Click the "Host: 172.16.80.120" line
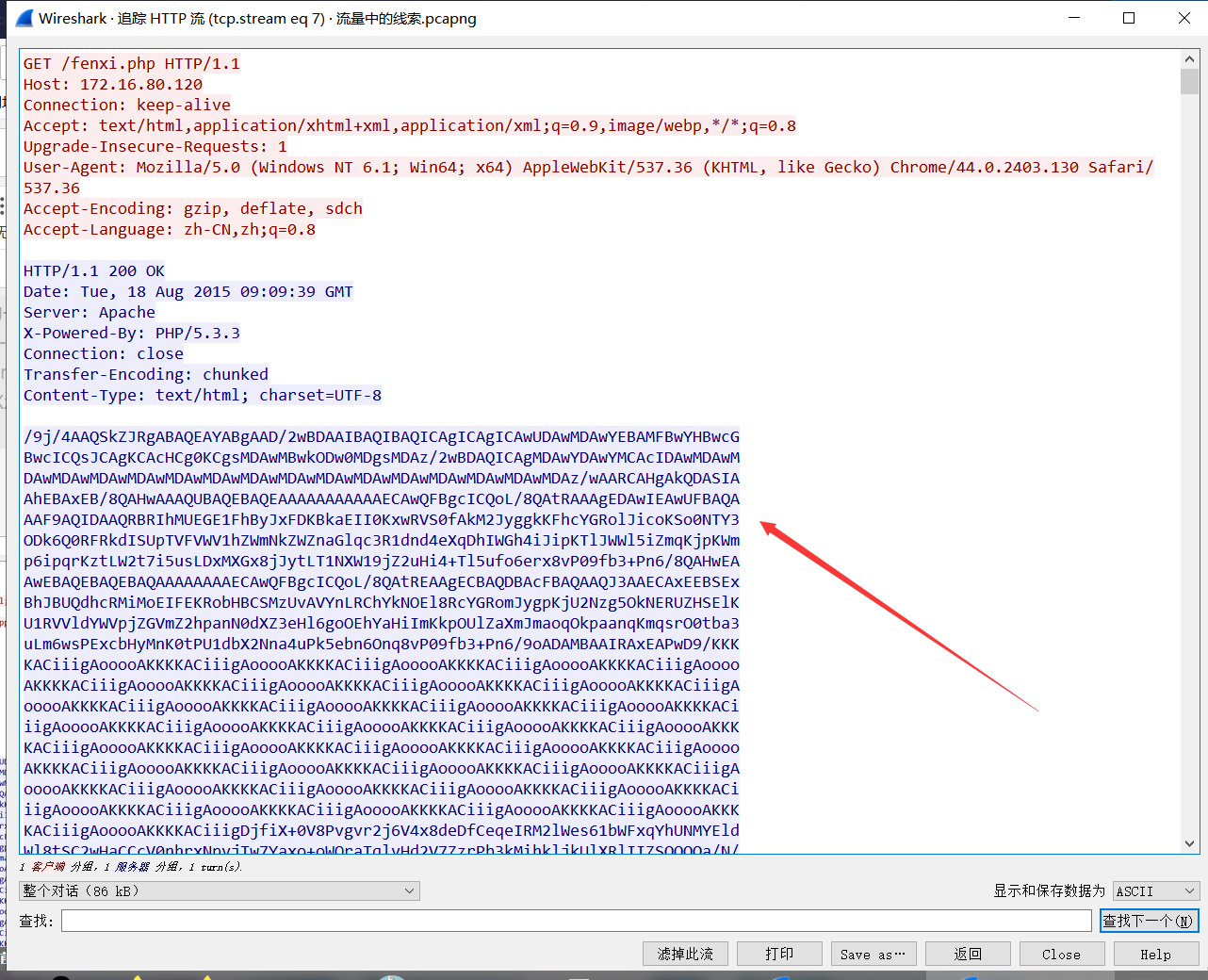The height and width of the screenshot is (980, 1208). [x=113, y=84]
